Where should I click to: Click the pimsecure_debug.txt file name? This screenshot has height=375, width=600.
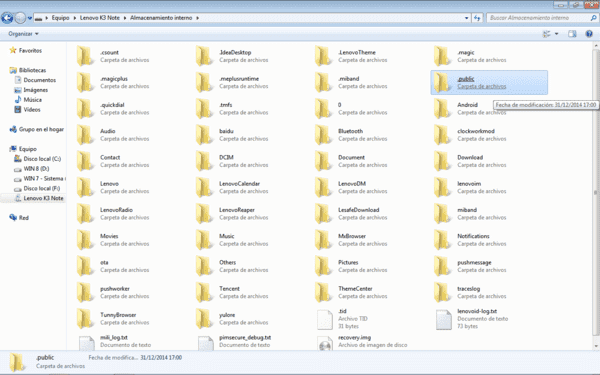pos(245,338)
